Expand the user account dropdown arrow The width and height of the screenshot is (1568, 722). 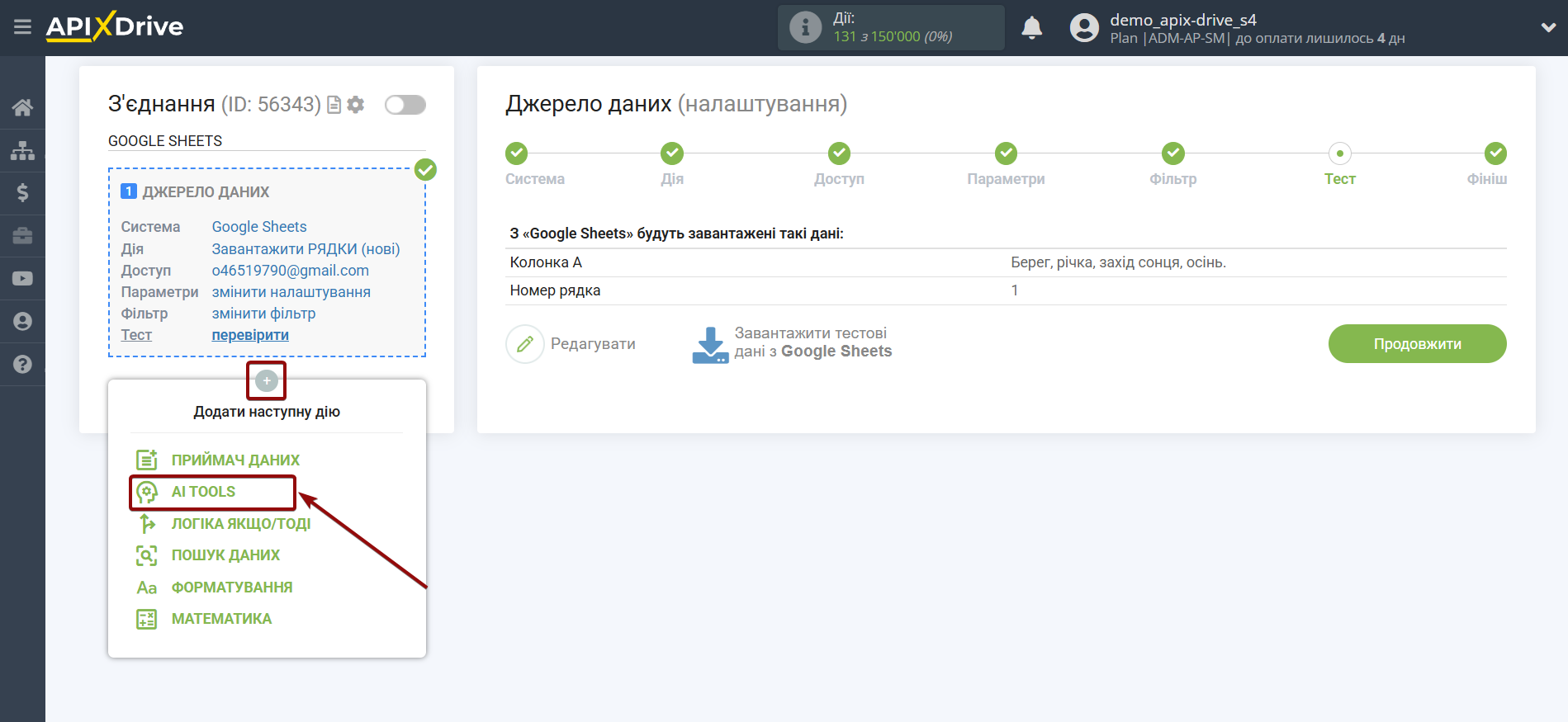1547,27
